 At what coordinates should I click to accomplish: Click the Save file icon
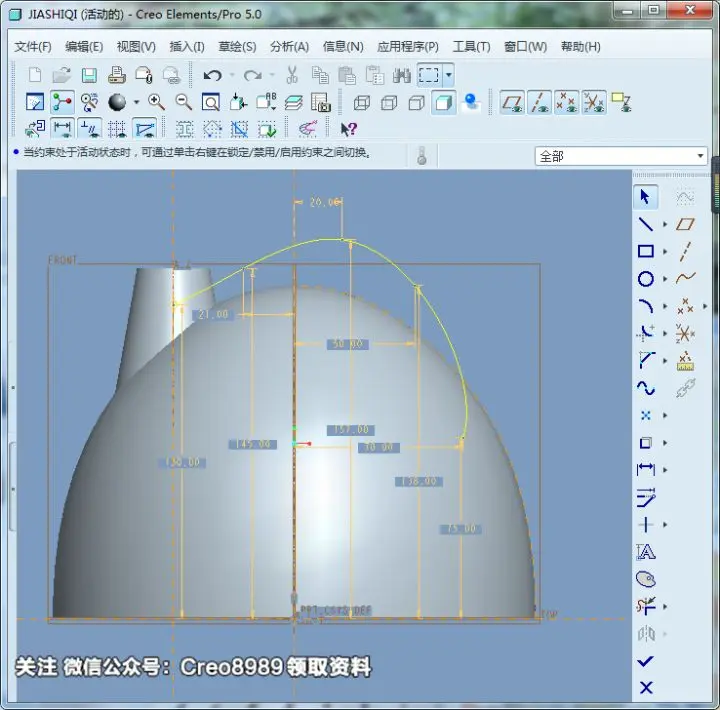click(x=89, y=75)
